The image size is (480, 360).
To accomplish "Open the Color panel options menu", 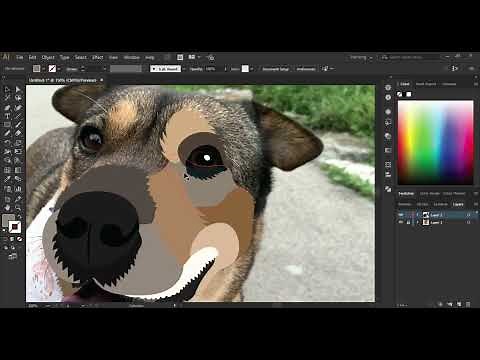I will (476, 84).
